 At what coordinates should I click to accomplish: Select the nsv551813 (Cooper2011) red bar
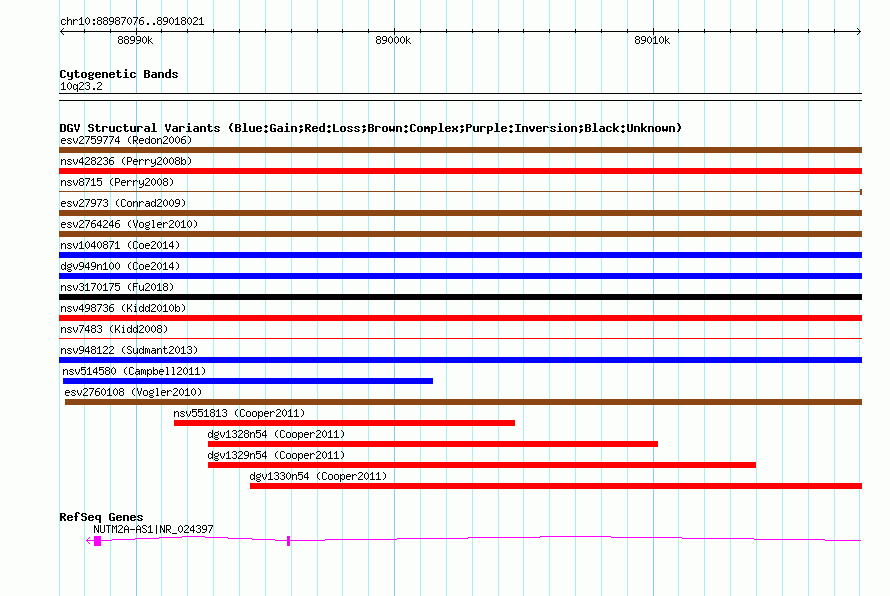click(x=344, y=423)
